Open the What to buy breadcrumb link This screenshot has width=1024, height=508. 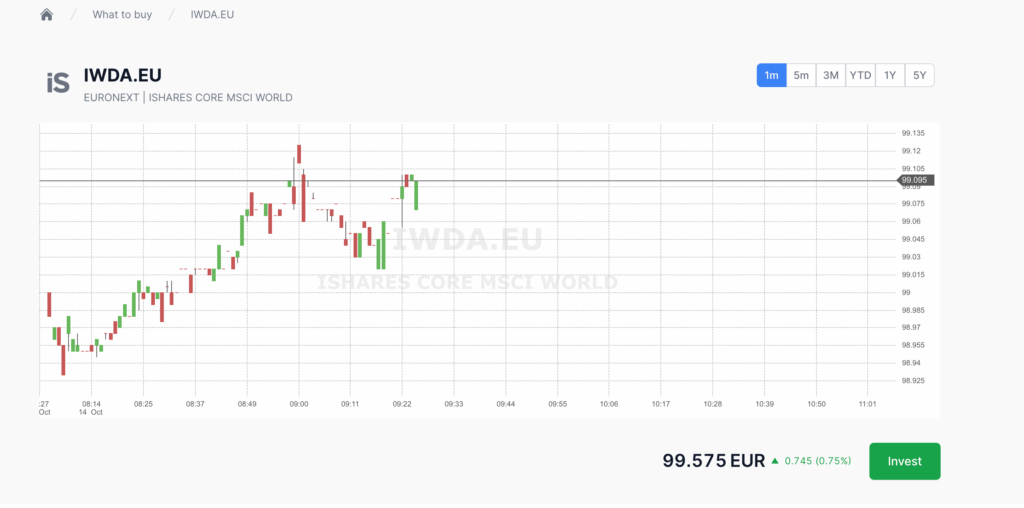(x=121, y=15)
